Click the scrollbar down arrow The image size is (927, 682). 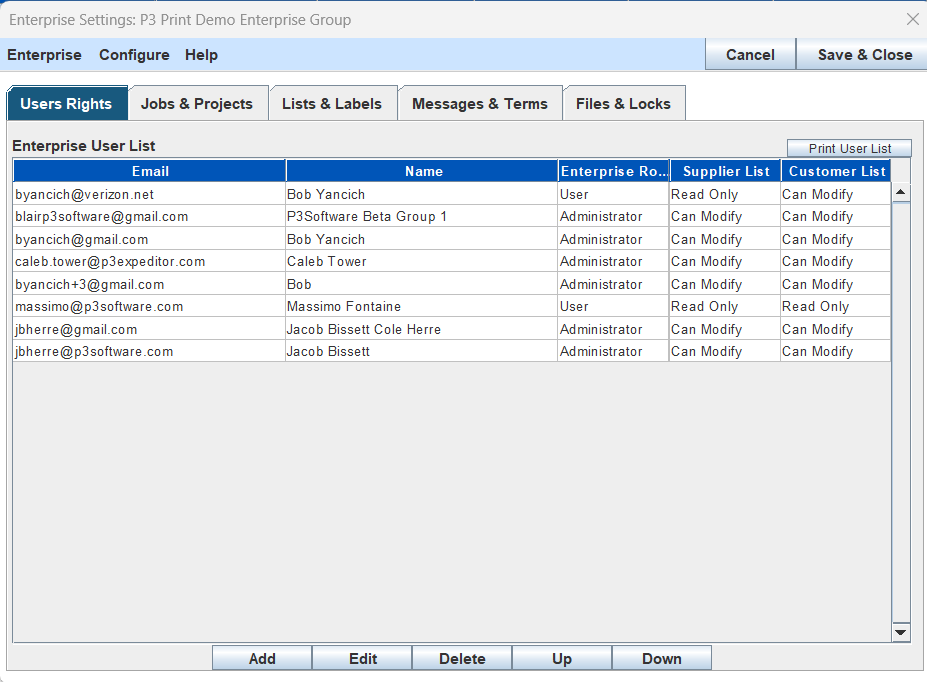pos(900,631)
